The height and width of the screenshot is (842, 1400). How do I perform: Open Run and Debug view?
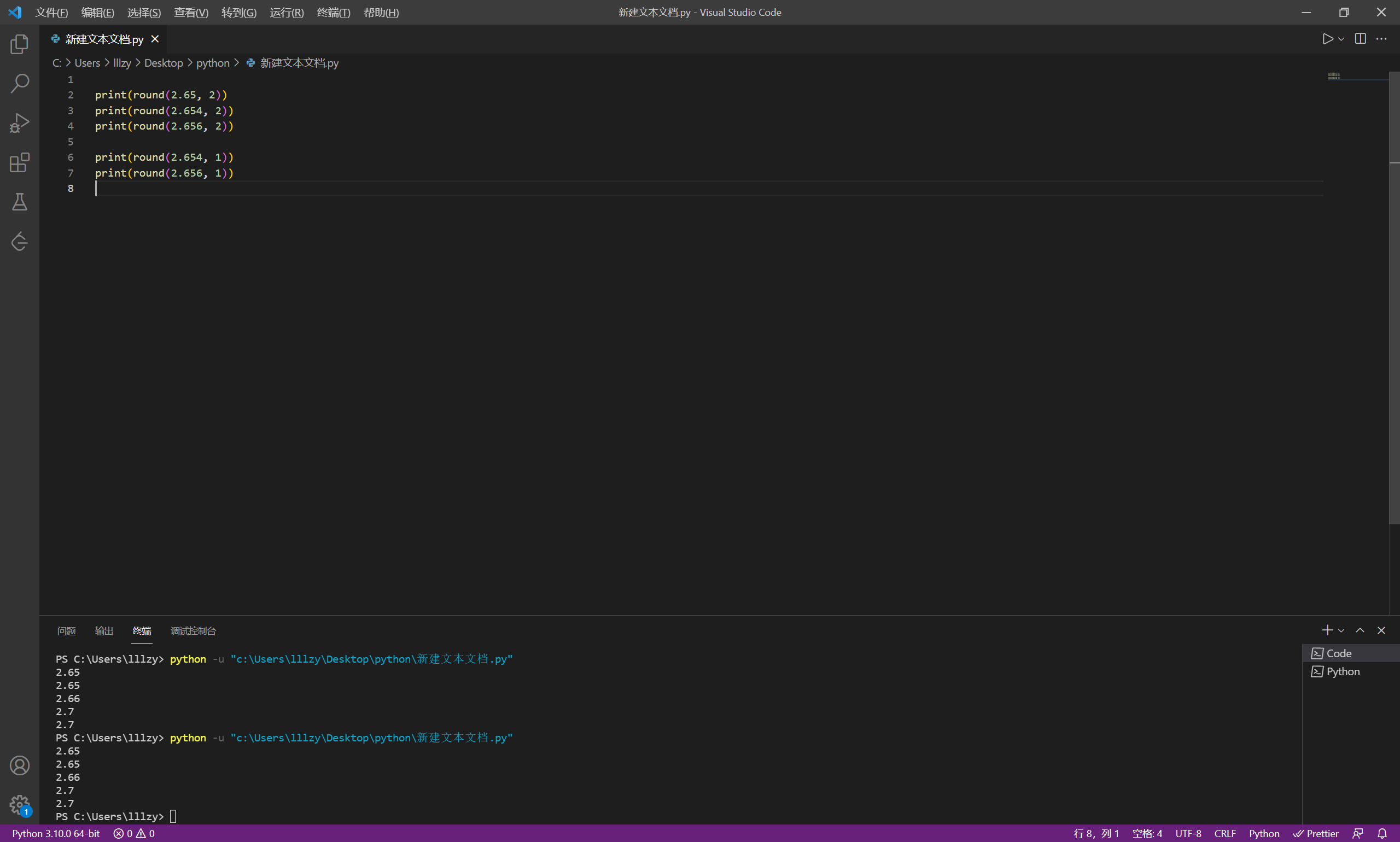(x=19, y=123)
